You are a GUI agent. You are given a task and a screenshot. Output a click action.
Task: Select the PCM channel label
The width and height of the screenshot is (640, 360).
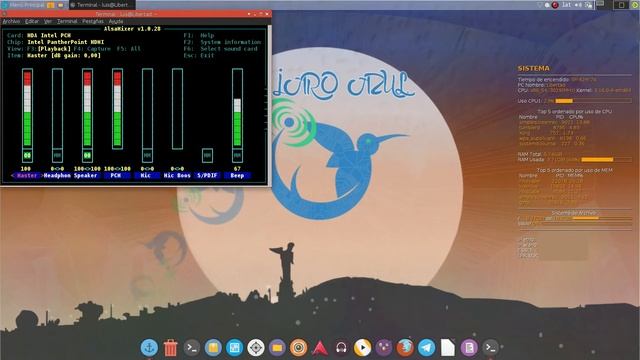tap(116, 176)
